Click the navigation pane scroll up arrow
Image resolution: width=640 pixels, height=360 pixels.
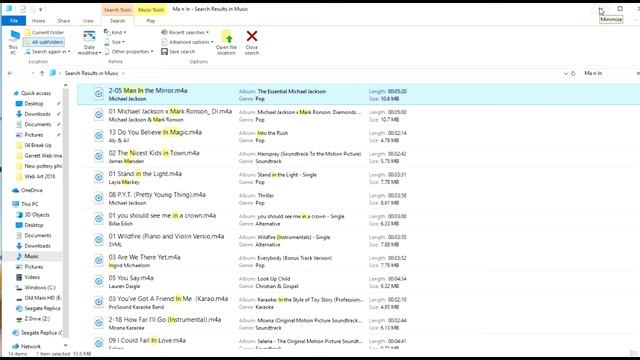[65, 85]
